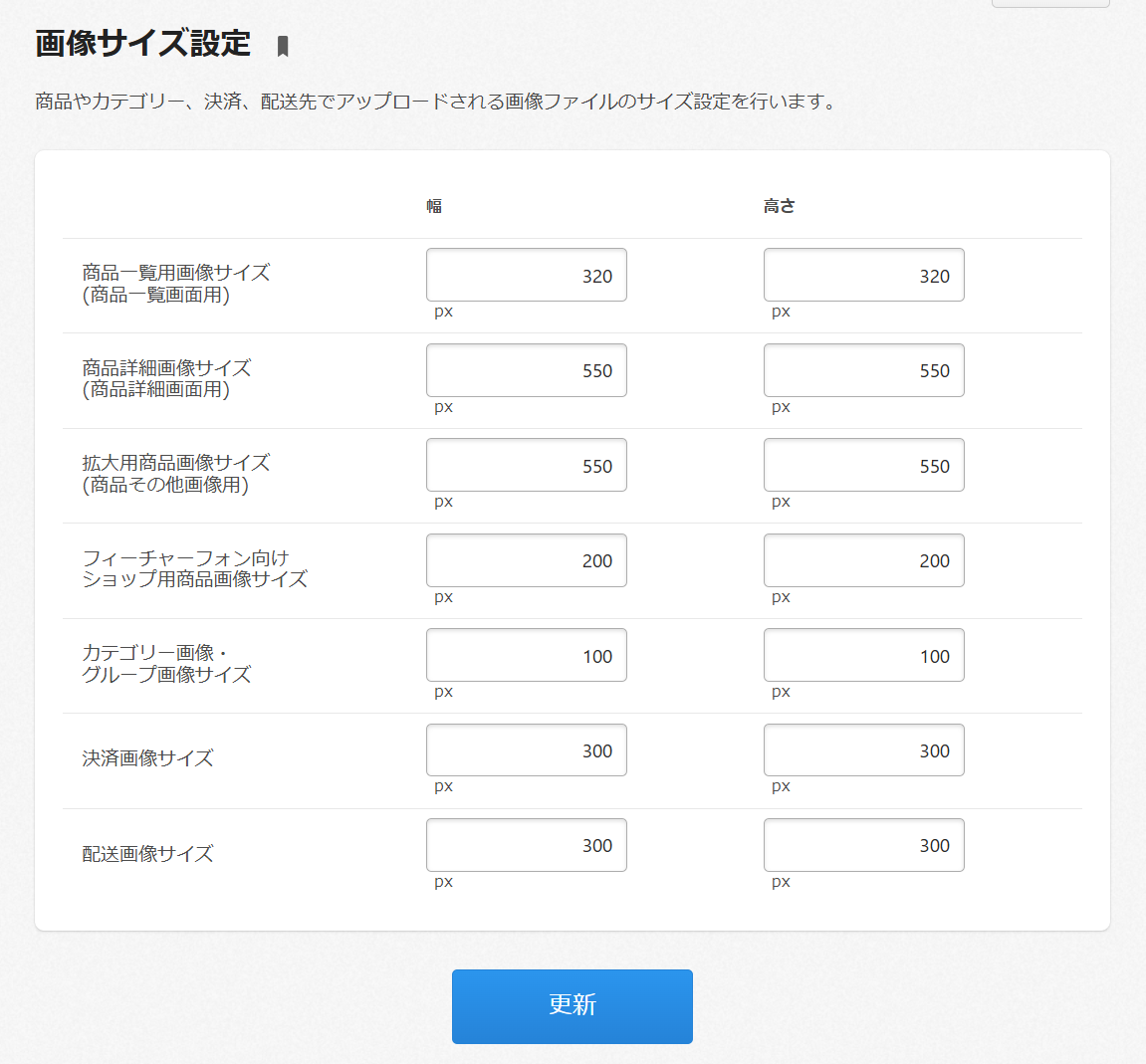
Task: Select フィーチャーフォン向け image height field
Action: click(x=863, y=560)
